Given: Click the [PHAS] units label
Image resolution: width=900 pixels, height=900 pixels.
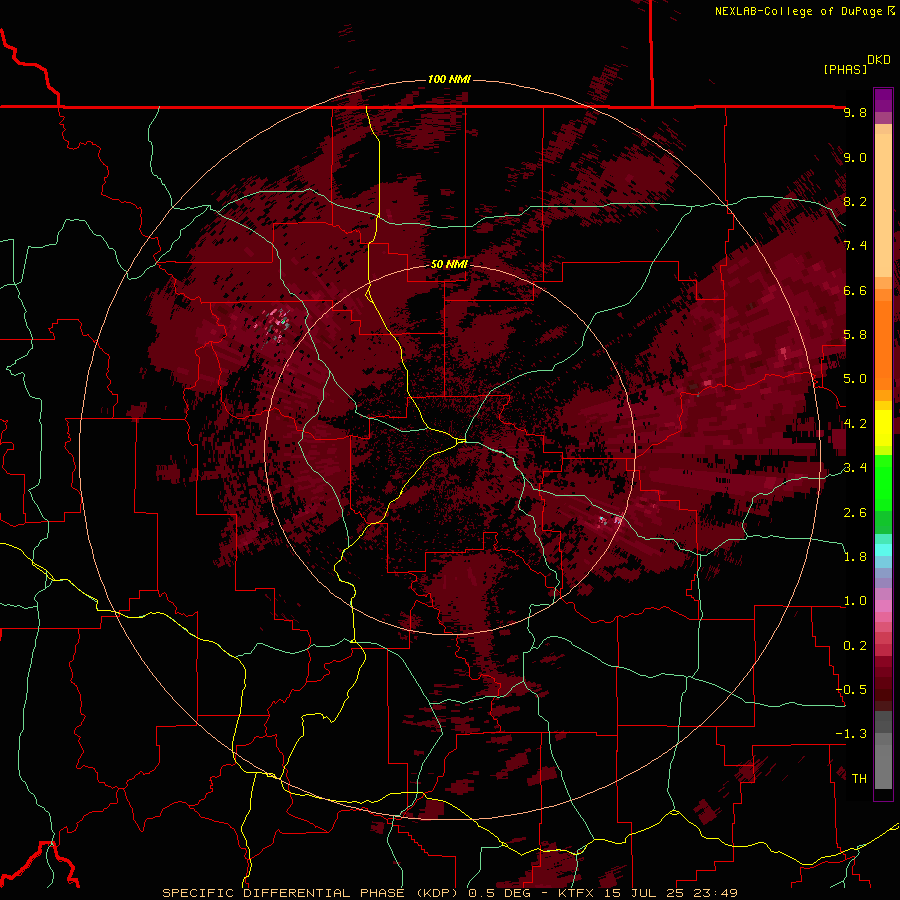Looking at the screenshot, I should click(845, 69).
